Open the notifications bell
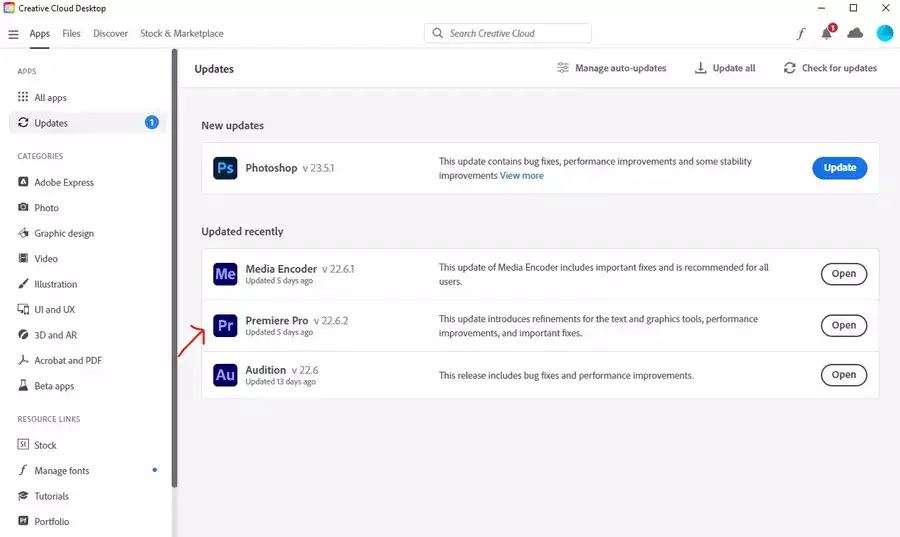The image size is (900, 537). point(827,33)
